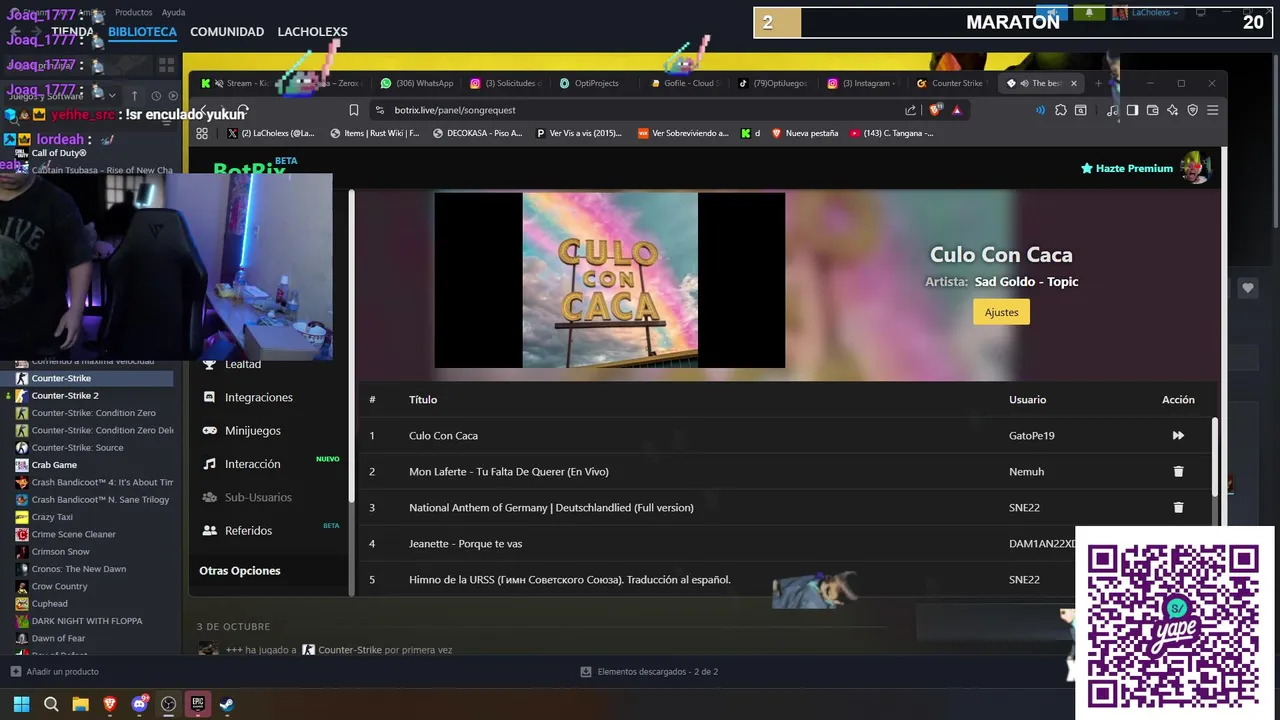Screen dimensions: 1280x720
Task: Open Brave Wallet icon
Action: point(1153,110)
